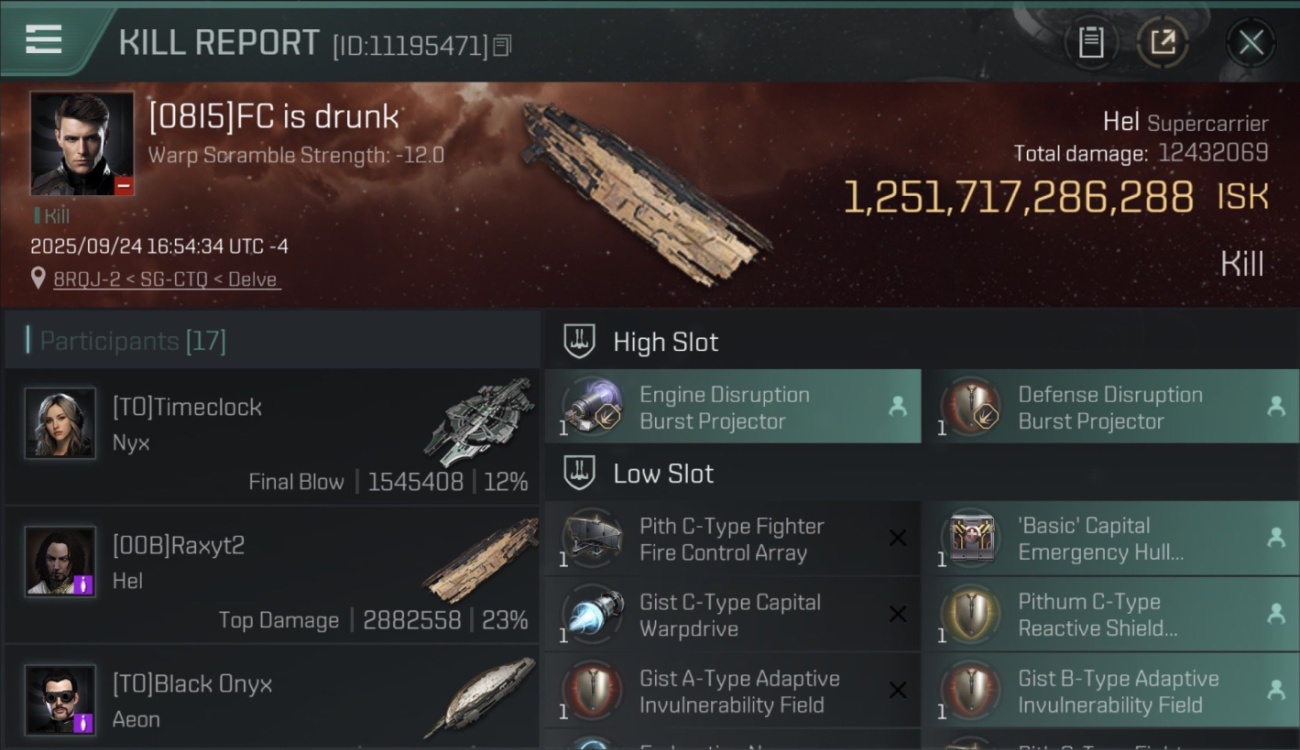1300x750 pixels.
Task: Select Gist C-Type Capital Warpdrive item
Action: (732, 615)
